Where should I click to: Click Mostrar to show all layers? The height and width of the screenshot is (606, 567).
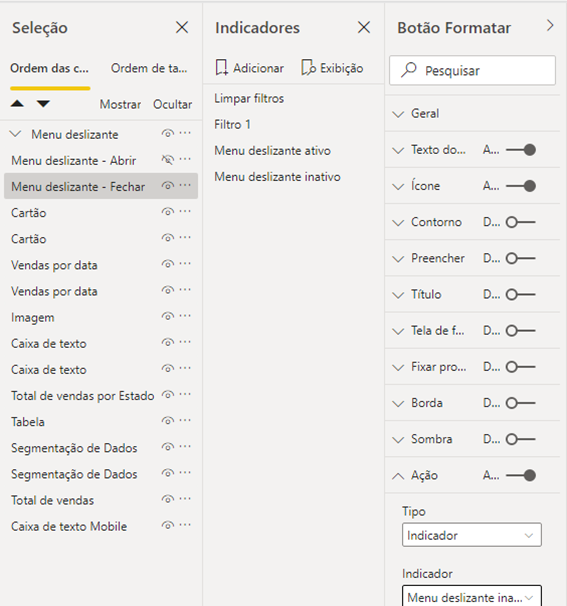click(120, 104)
